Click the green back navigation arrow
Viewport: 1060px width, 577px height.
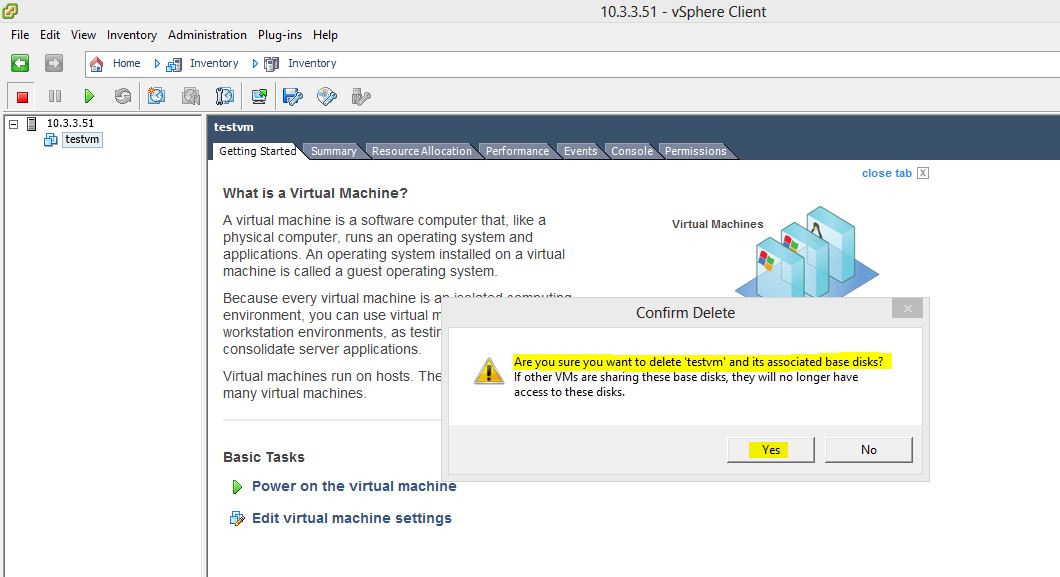tap(20, 63)
